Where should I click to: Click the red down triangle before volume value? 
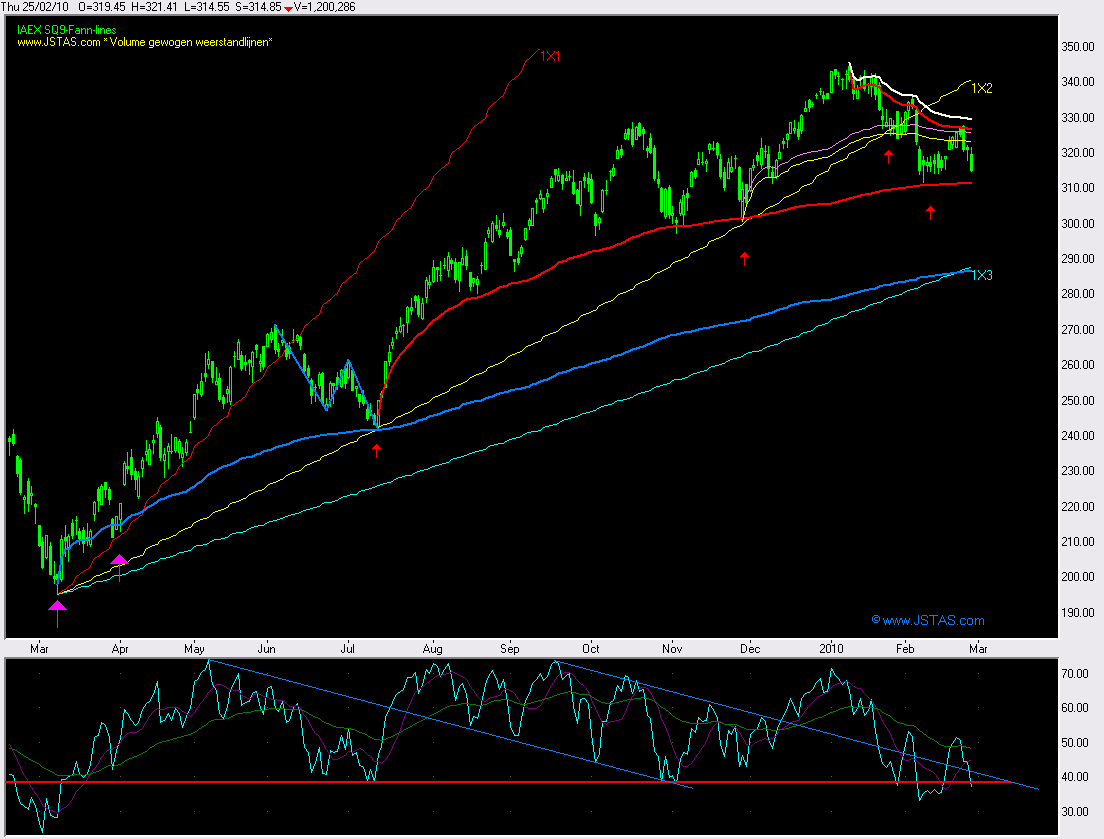pyautogui.click(x=289, y=7)
